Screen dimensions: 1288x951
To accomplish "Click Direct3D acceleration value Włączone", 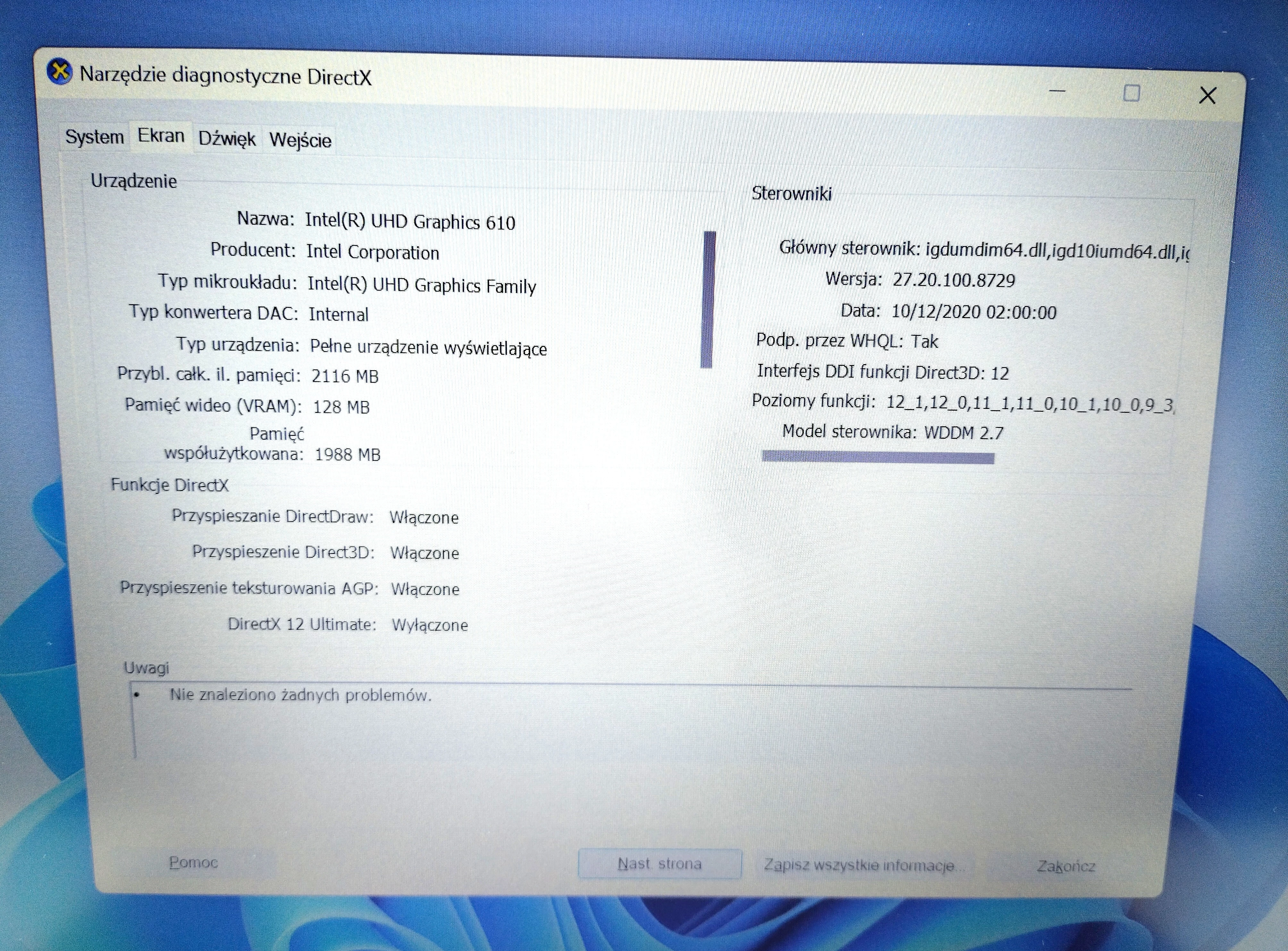I will pos(424,553).
